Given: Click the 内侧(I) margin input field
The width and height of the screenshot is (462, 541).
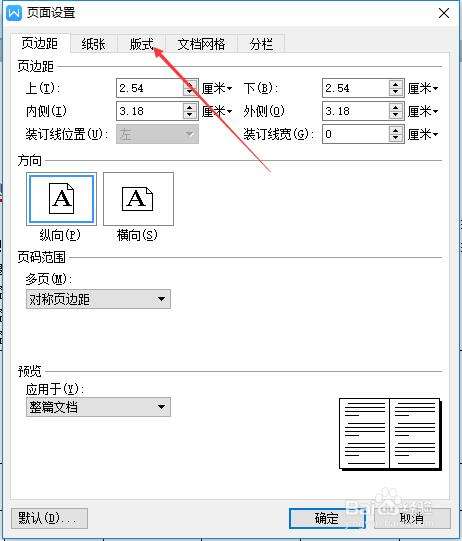Looking at the screenshot, I should (150, 111).
